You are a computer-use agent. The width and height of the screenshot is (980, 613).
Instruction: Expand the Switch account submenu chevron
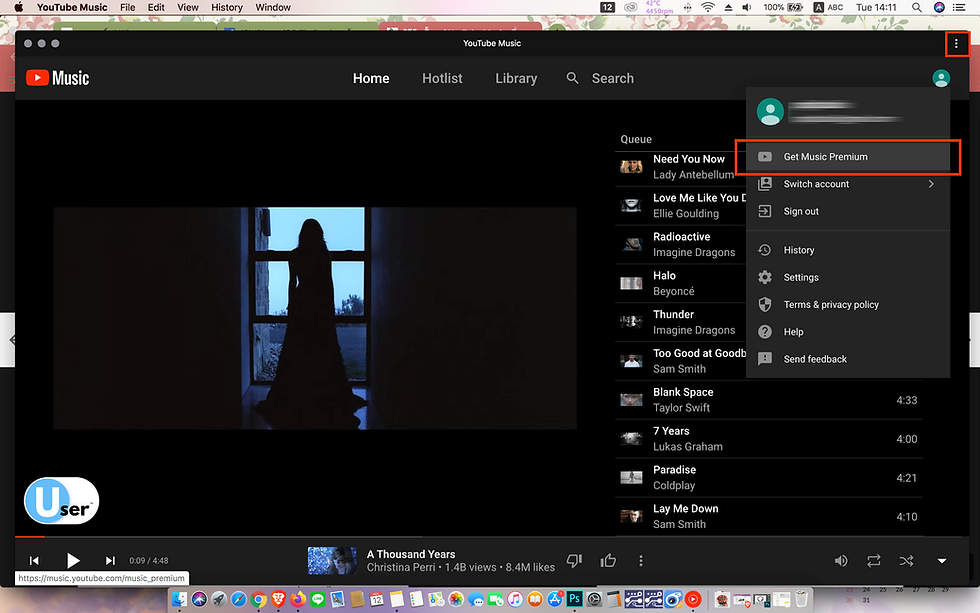tap(931, 184)
